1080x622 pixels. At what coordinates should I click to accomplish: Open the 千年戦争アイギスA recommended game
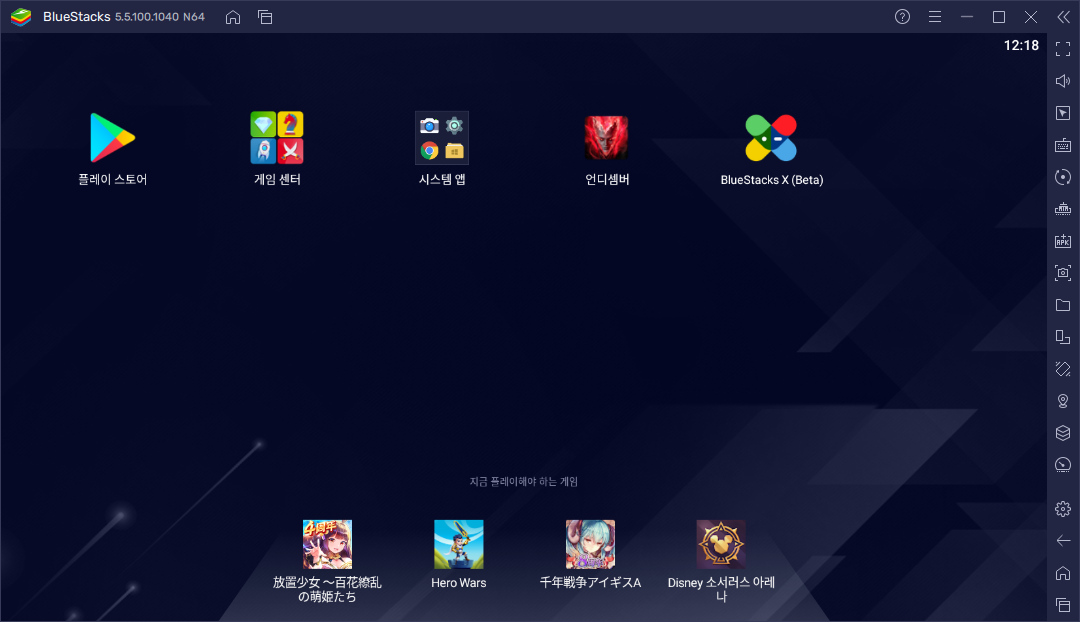[590, 544]
